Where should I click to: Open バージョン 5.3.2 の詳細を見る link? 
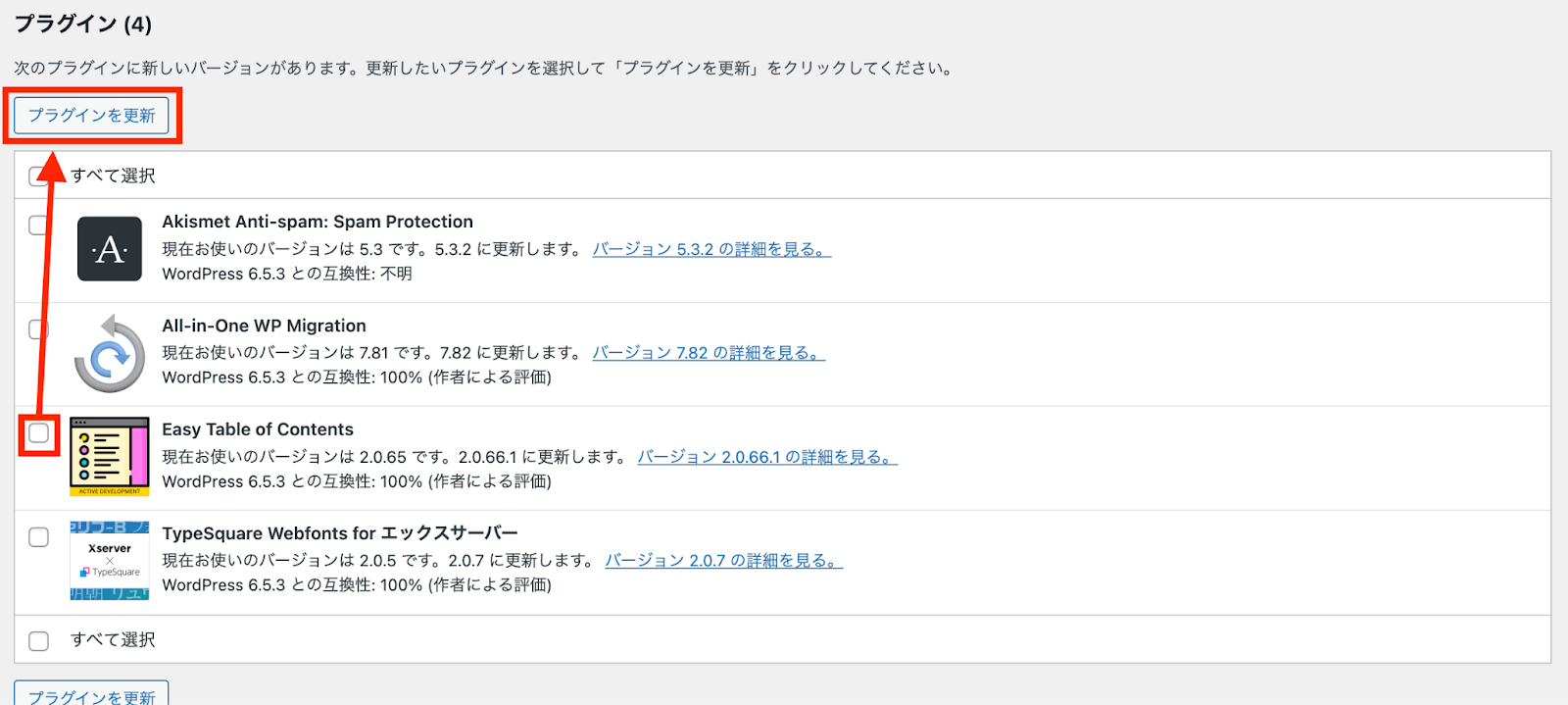point(711,249)
